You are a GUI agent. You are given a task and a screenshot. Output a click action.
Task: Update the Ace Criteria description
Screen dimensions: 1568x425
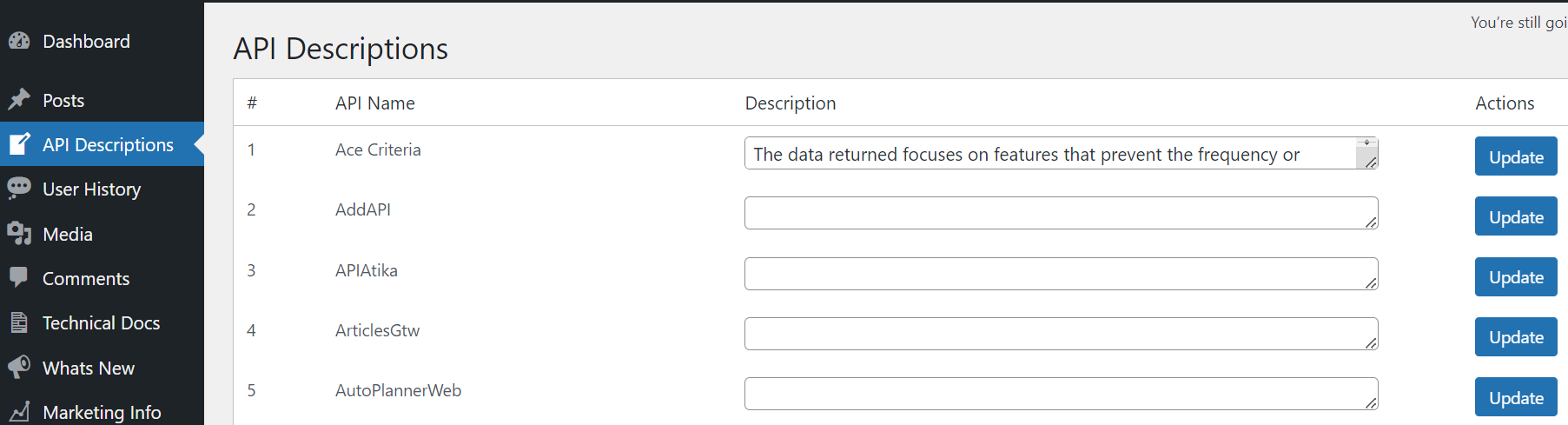1516,156
